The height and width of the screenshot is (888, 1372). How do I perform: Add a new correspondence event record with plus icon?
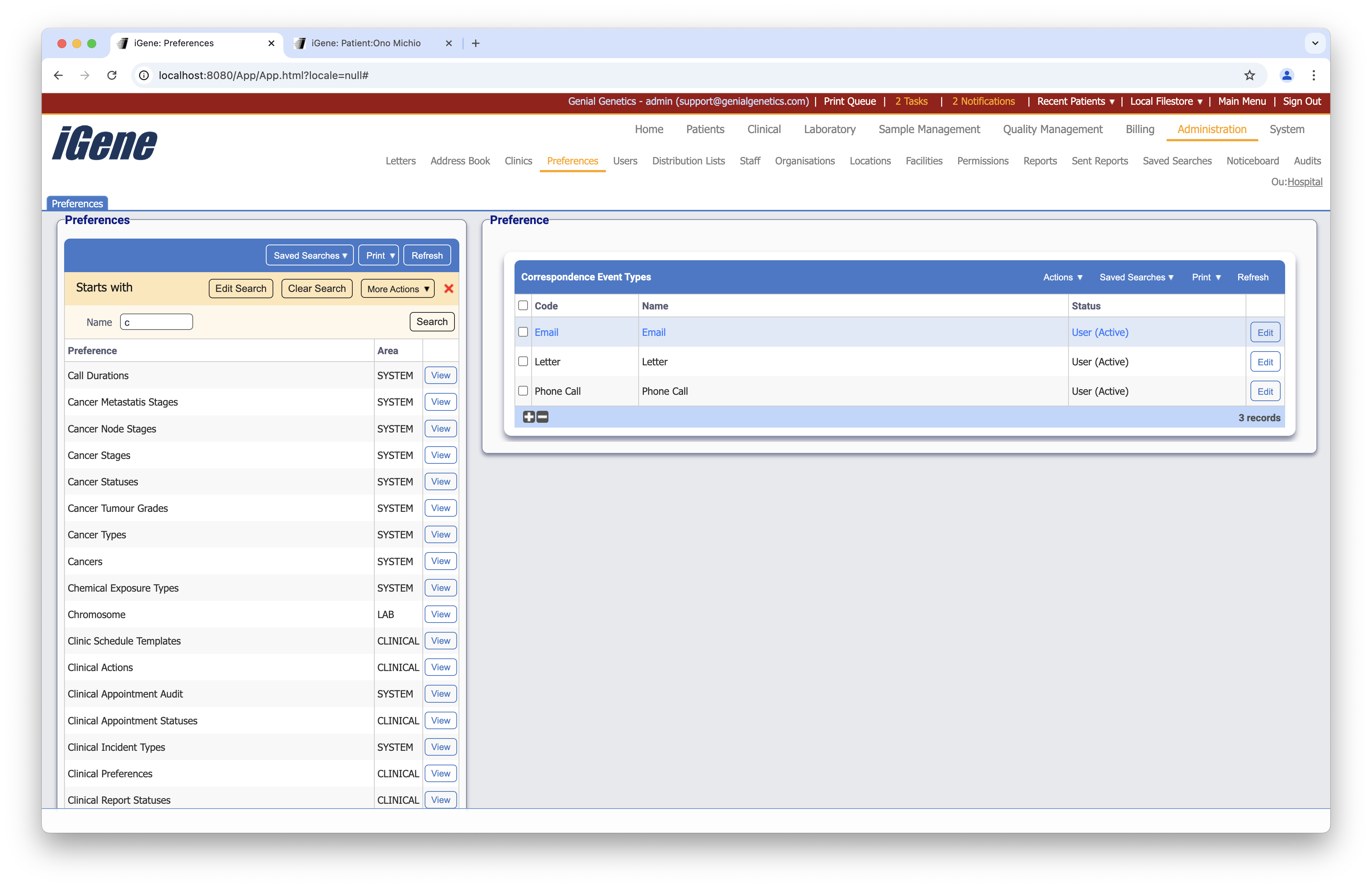tap(529, 417)
